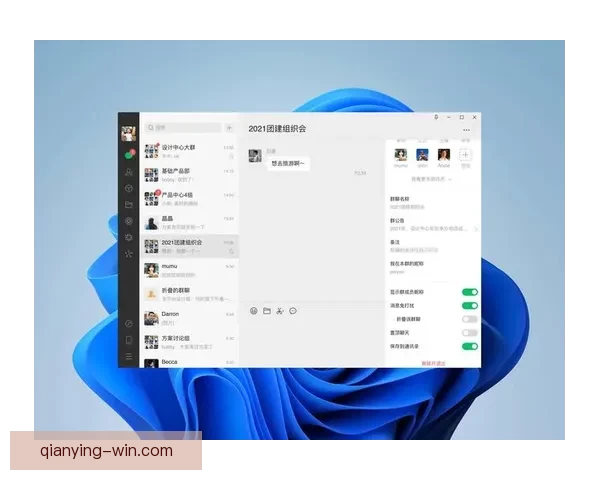Viewport: 600px width, 480px height.
Task: Select the screenshot scissors tool
Action: 280,311
